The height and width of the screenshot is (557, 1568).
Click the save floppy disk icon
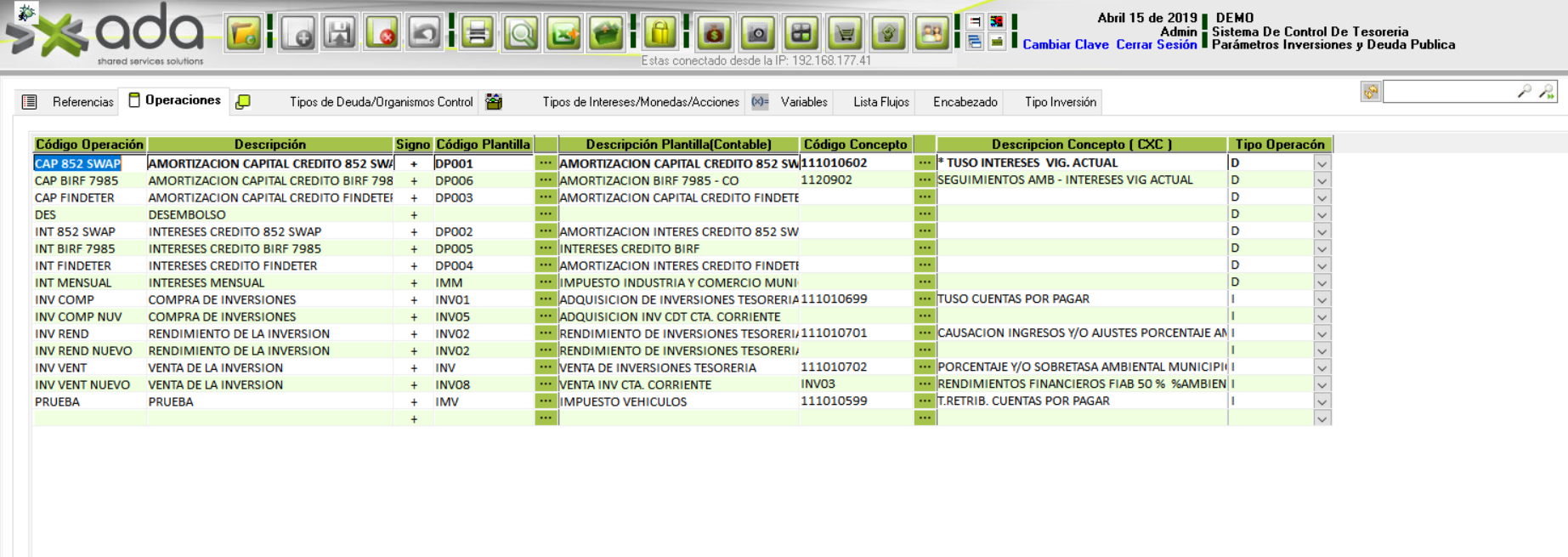pyautogui.click(x=340, y=34)
